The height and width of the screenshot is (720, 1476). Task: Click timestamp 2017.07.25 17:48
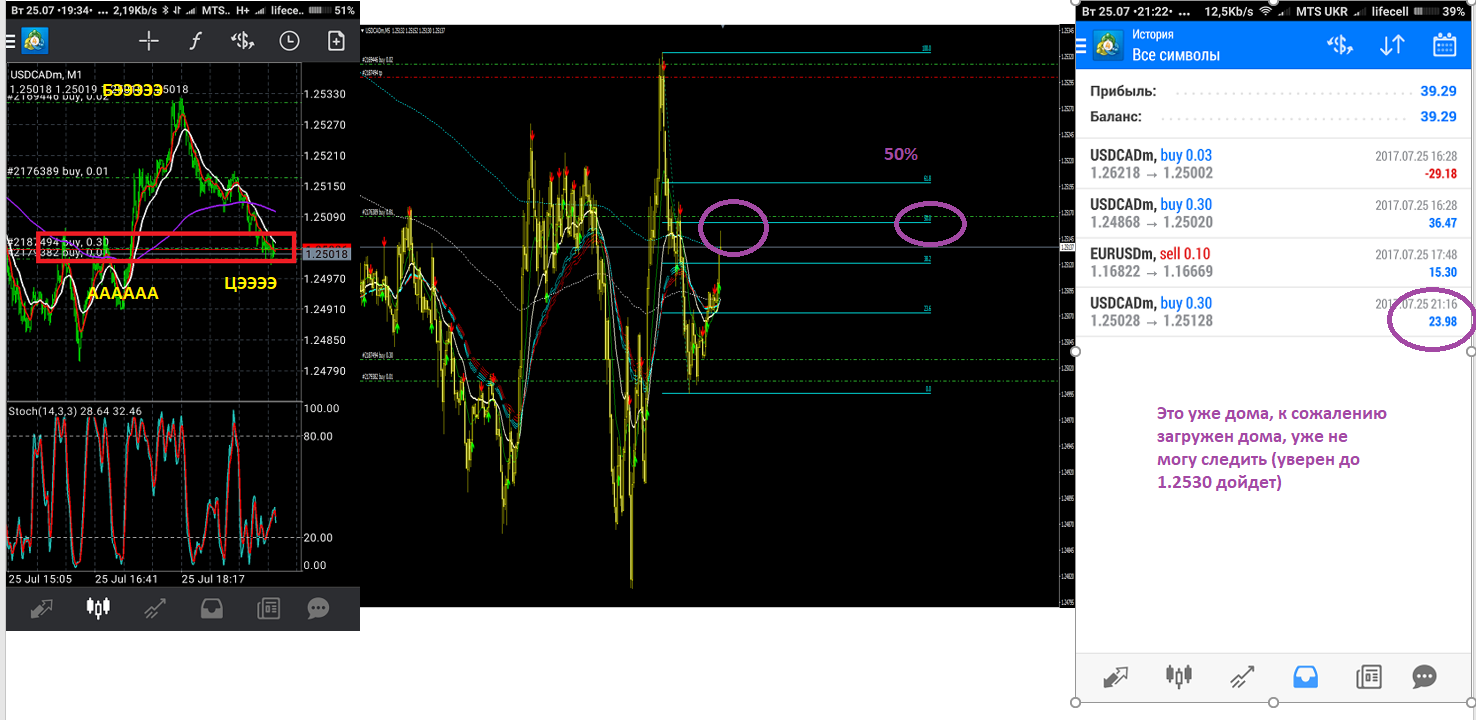pos(1416,254)
